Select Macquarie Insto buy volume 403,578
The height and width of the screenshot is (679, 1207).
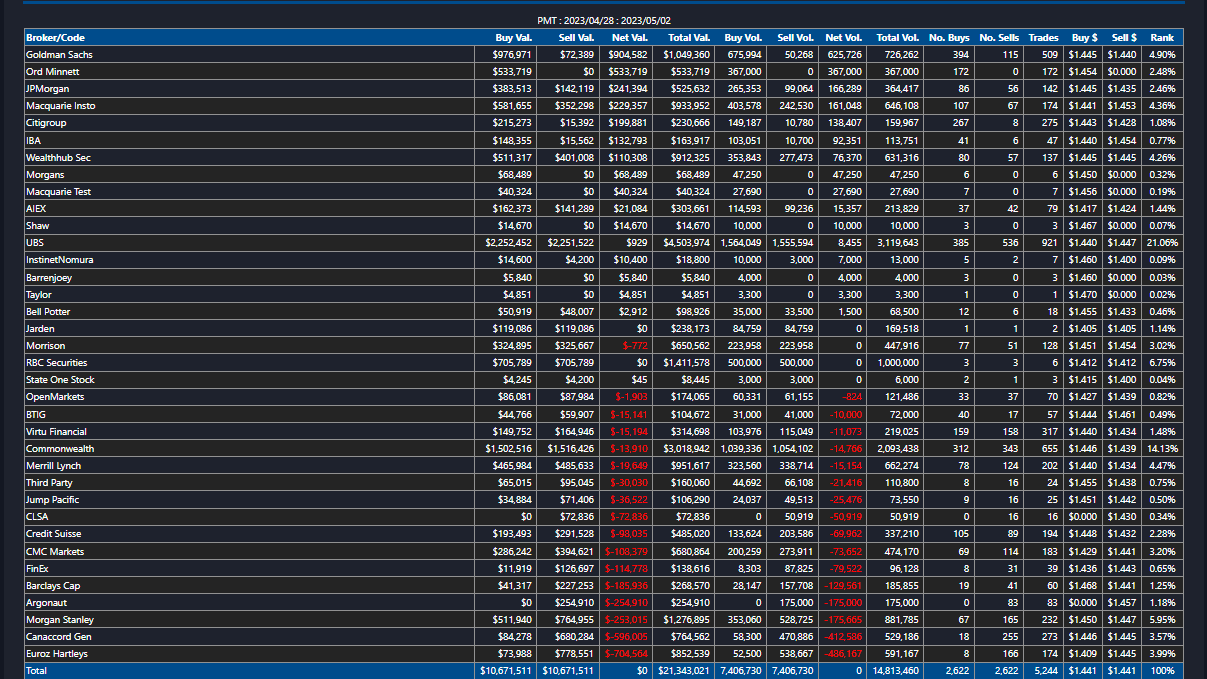[744, 106]
